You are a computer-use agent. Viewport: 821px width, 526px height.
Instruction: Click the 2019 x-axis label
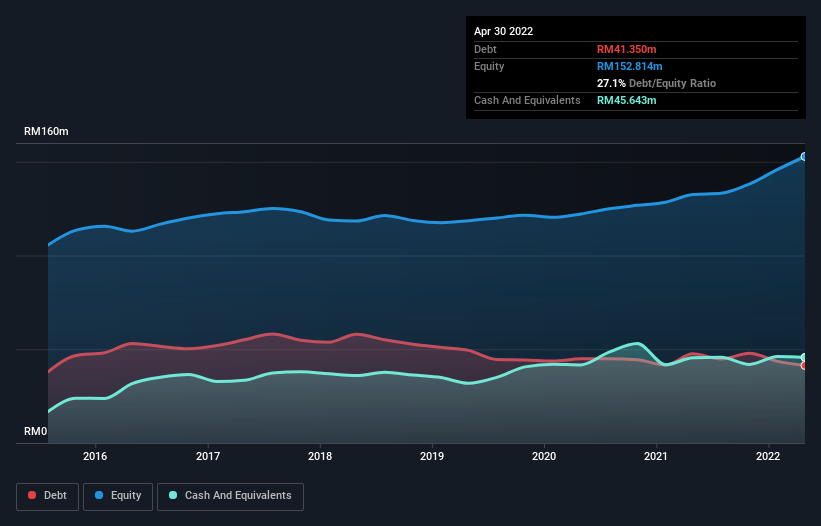click(432, 456)
